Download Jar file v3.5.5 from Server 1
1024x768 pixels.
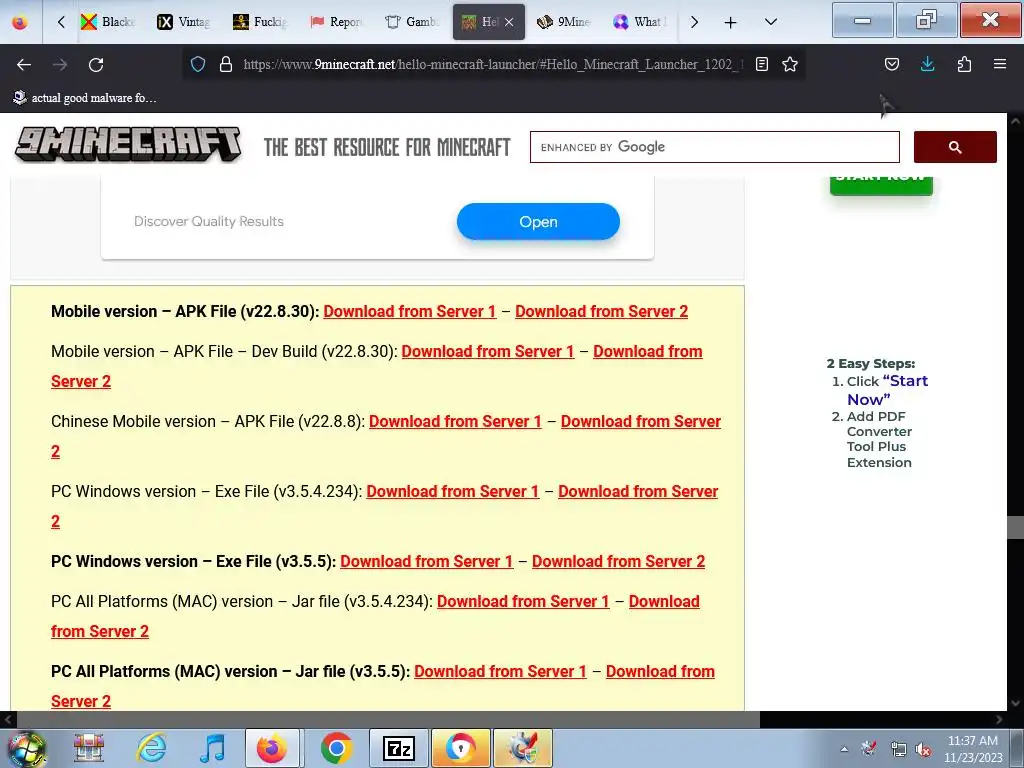click(500, 671)
